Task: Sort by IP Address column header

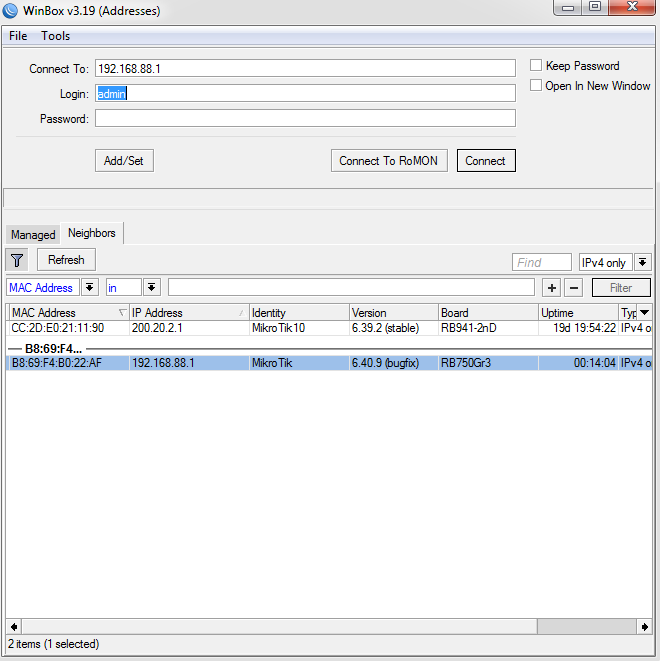Action: click(189, 313)
